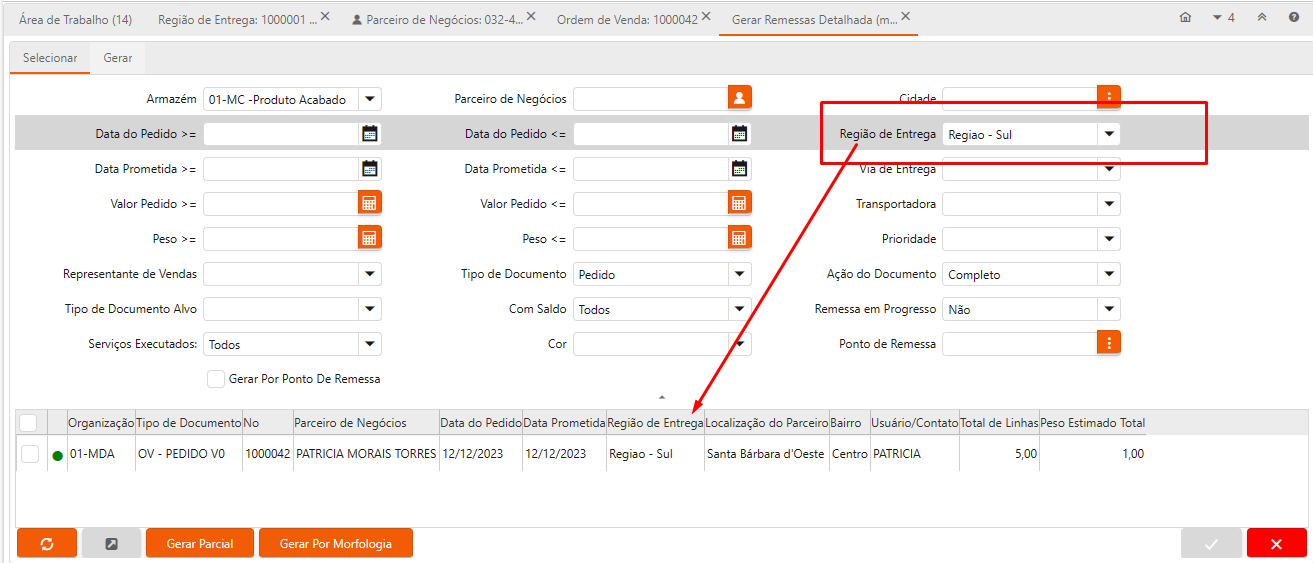This screenshot has width=1313, height=563.
Task: Click the Cidade input field
Action: [x=1019, y=99]
